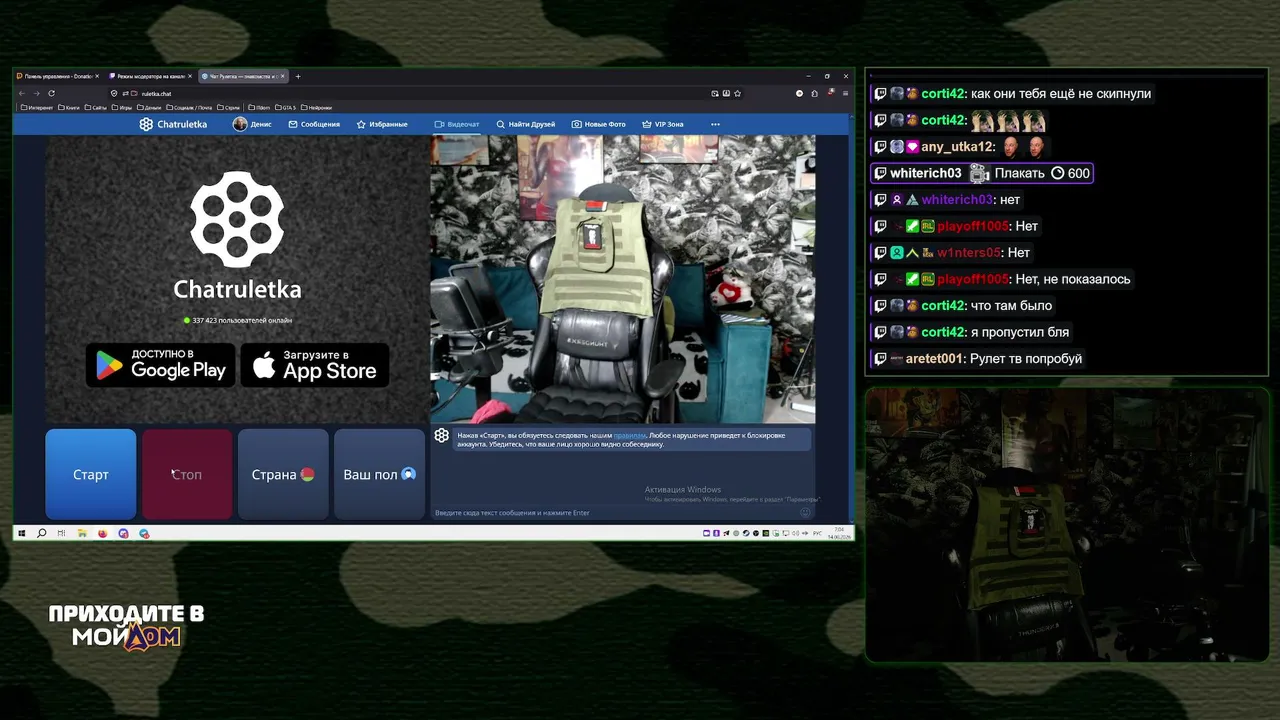Click the whiterich03 Плакать 600 reward message
Viewport: 1280px width, 720px height.
point(981,173)
